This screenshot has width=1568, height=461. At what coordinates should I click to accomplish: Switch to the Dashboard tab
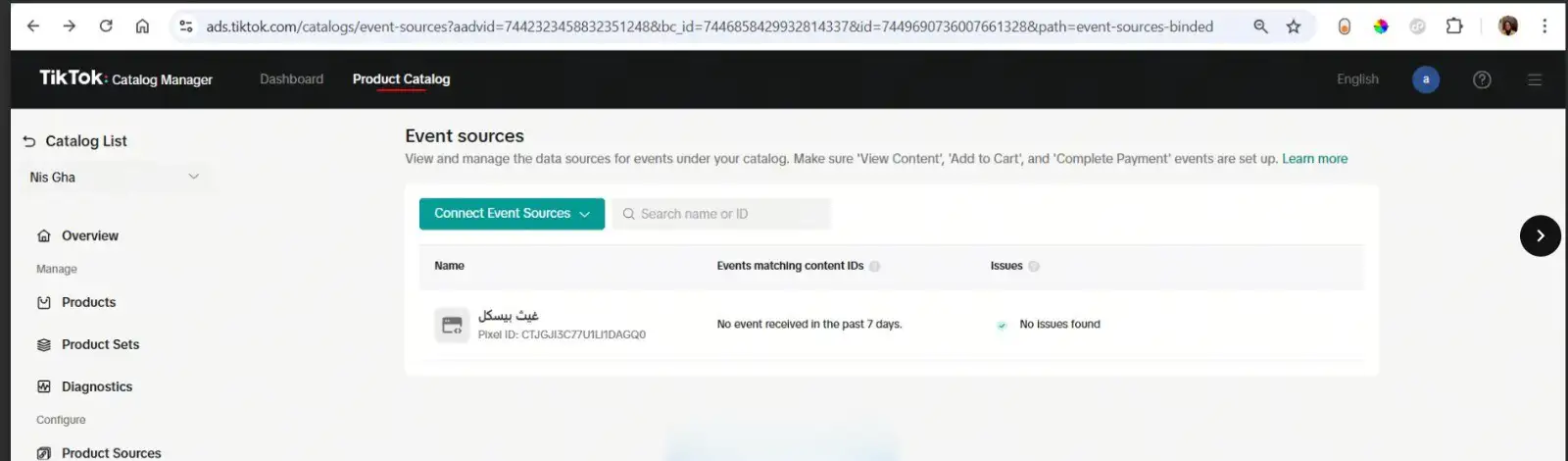[x=291, y=79]
